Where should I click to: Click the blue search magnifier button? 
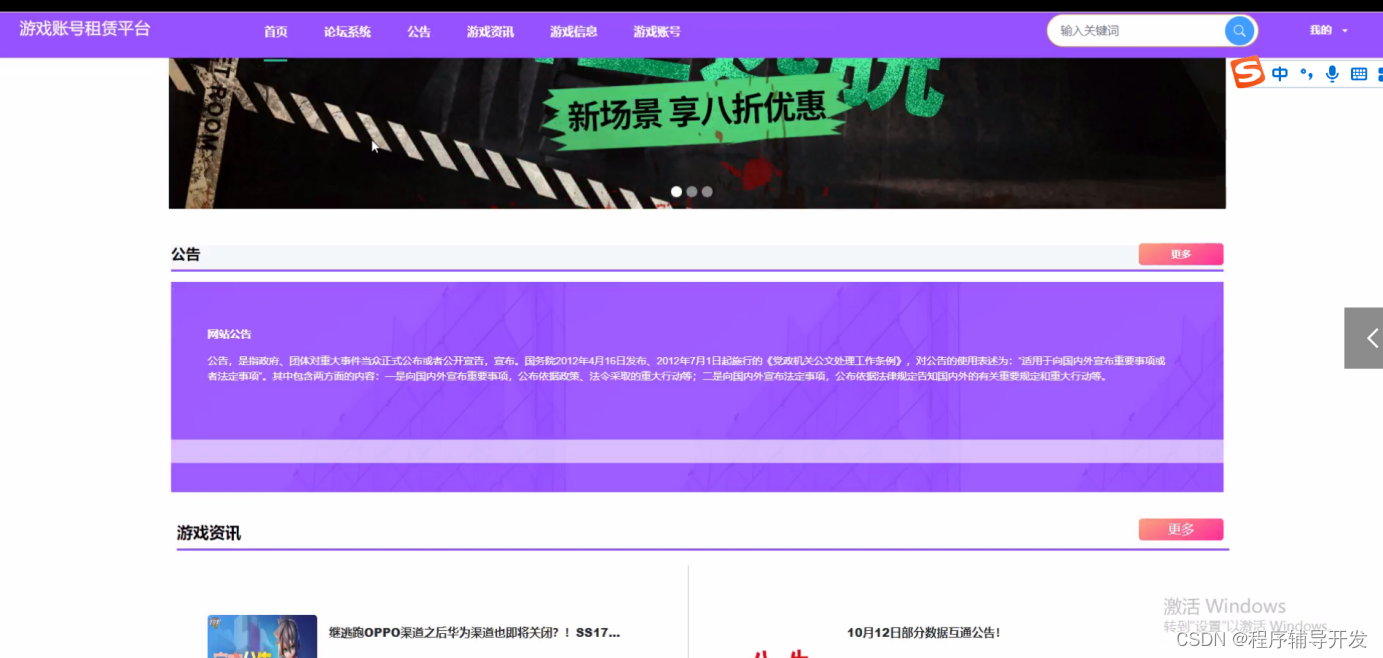[x=1239, y=31]
